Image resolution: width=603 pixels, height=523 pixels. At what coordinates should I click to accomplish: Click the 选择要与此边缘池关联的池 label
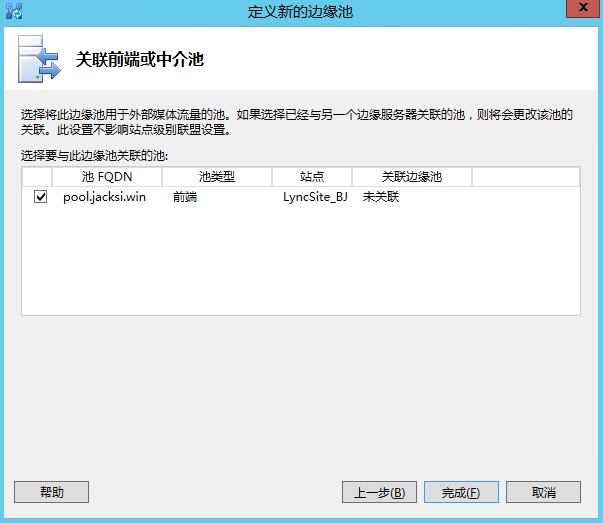[x=94, y=156]
